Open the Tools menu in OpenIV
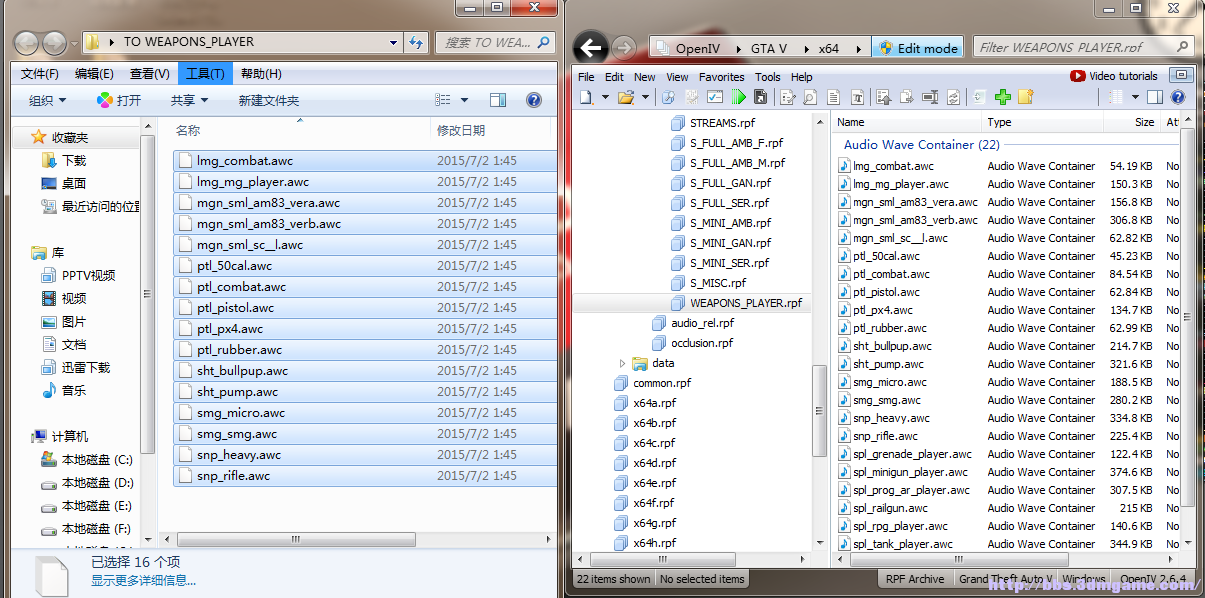This screenshot has width=1205, height=598. pyautogui.click(x=767, y=77)
